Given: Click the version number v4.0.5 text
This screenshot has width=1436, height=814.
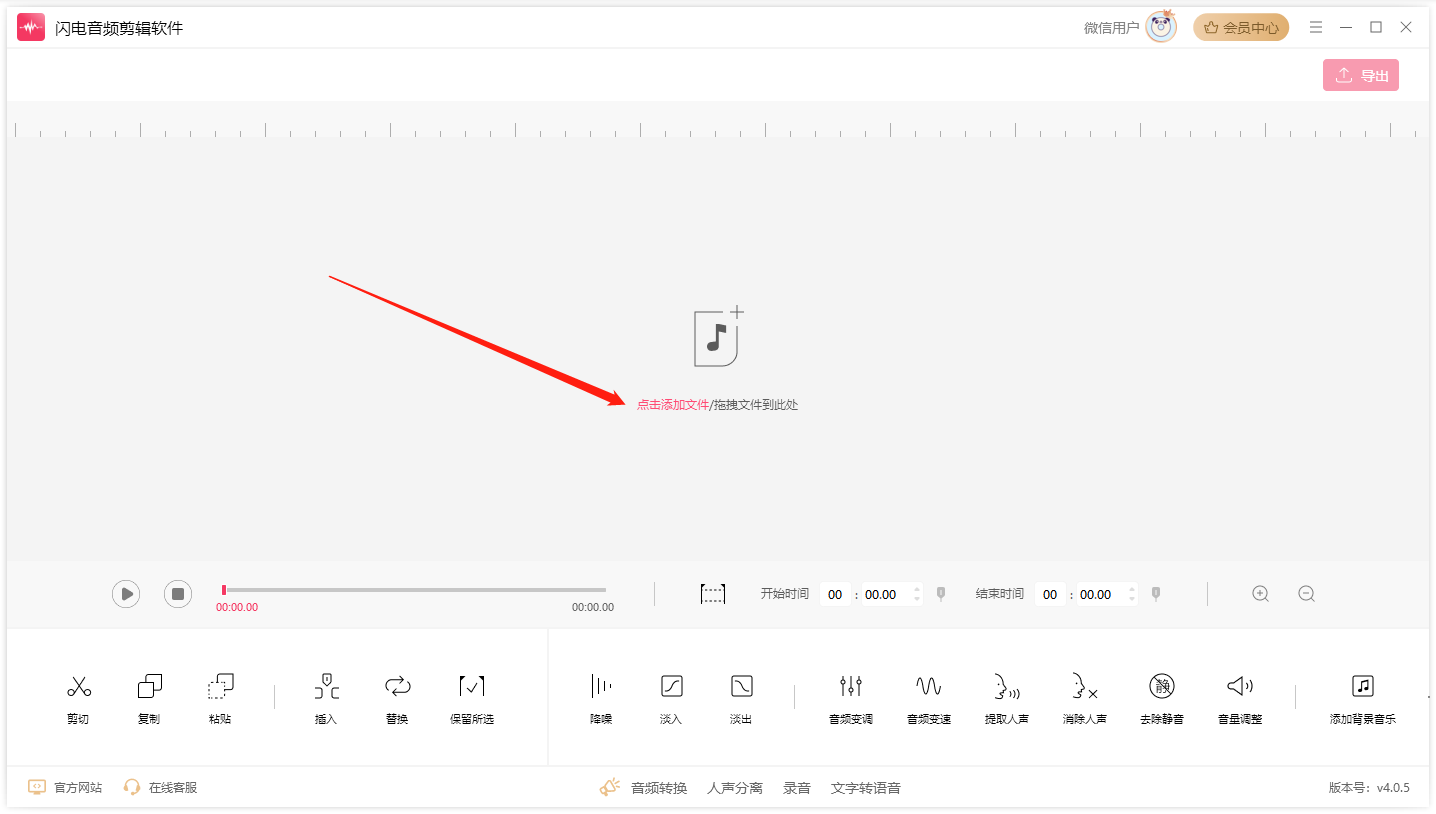Looking at the screenshot, I should (x=1393, y=788).
